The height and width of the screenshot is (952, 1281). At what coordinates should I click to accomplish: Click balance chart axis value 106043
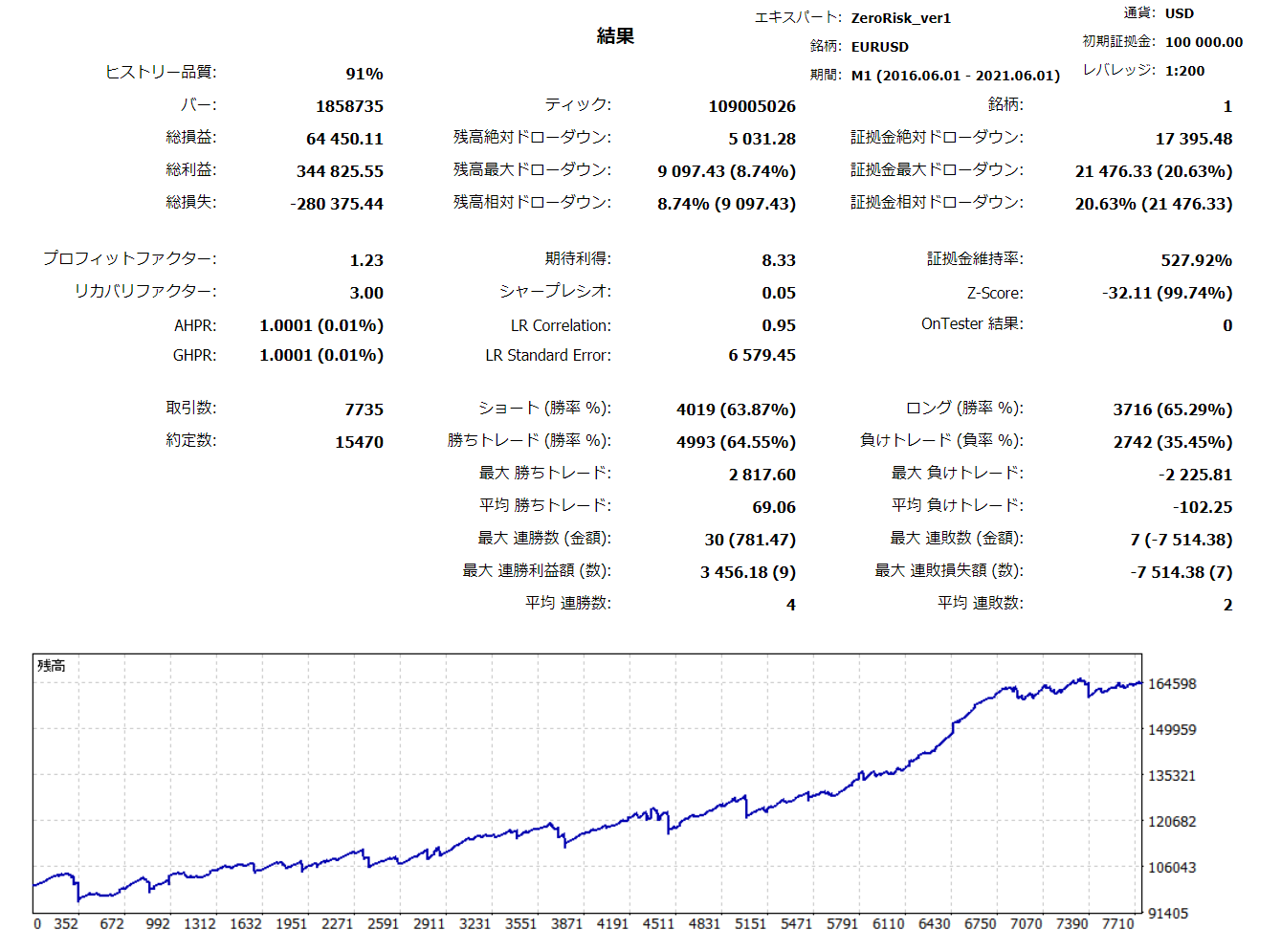point(1172,868)
